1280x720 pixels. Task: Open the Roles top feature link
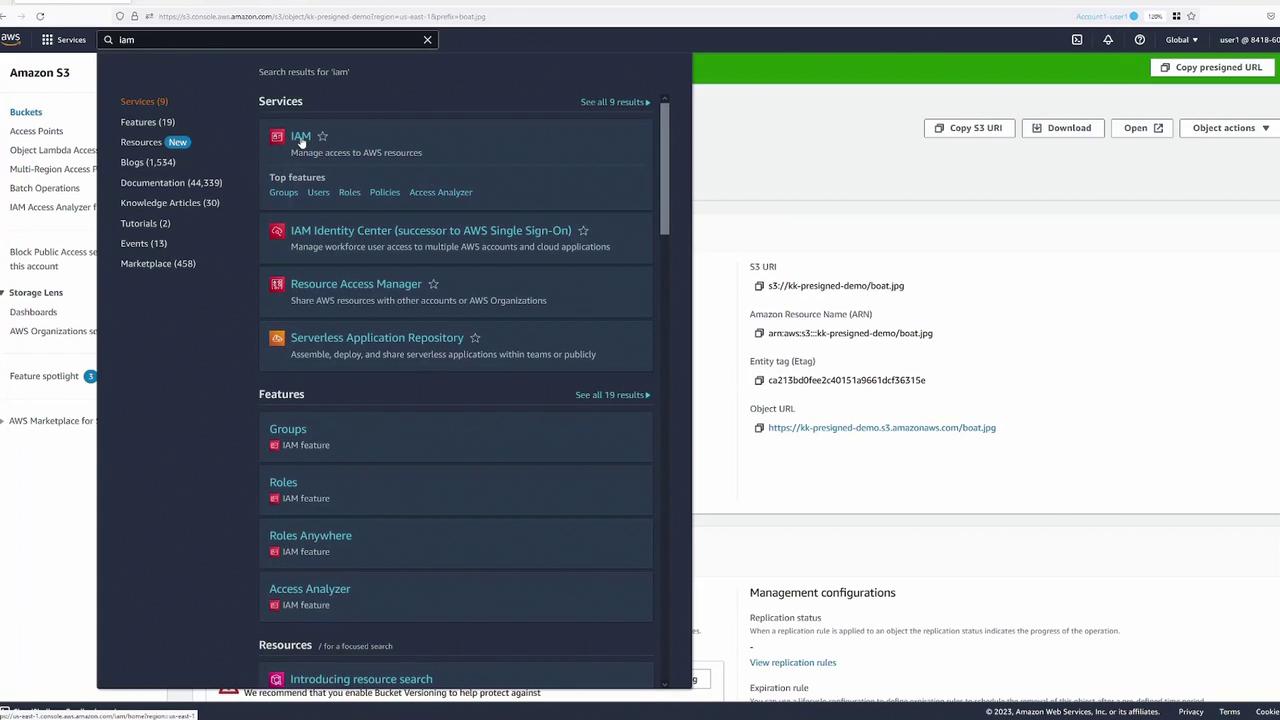click(349, 192)
